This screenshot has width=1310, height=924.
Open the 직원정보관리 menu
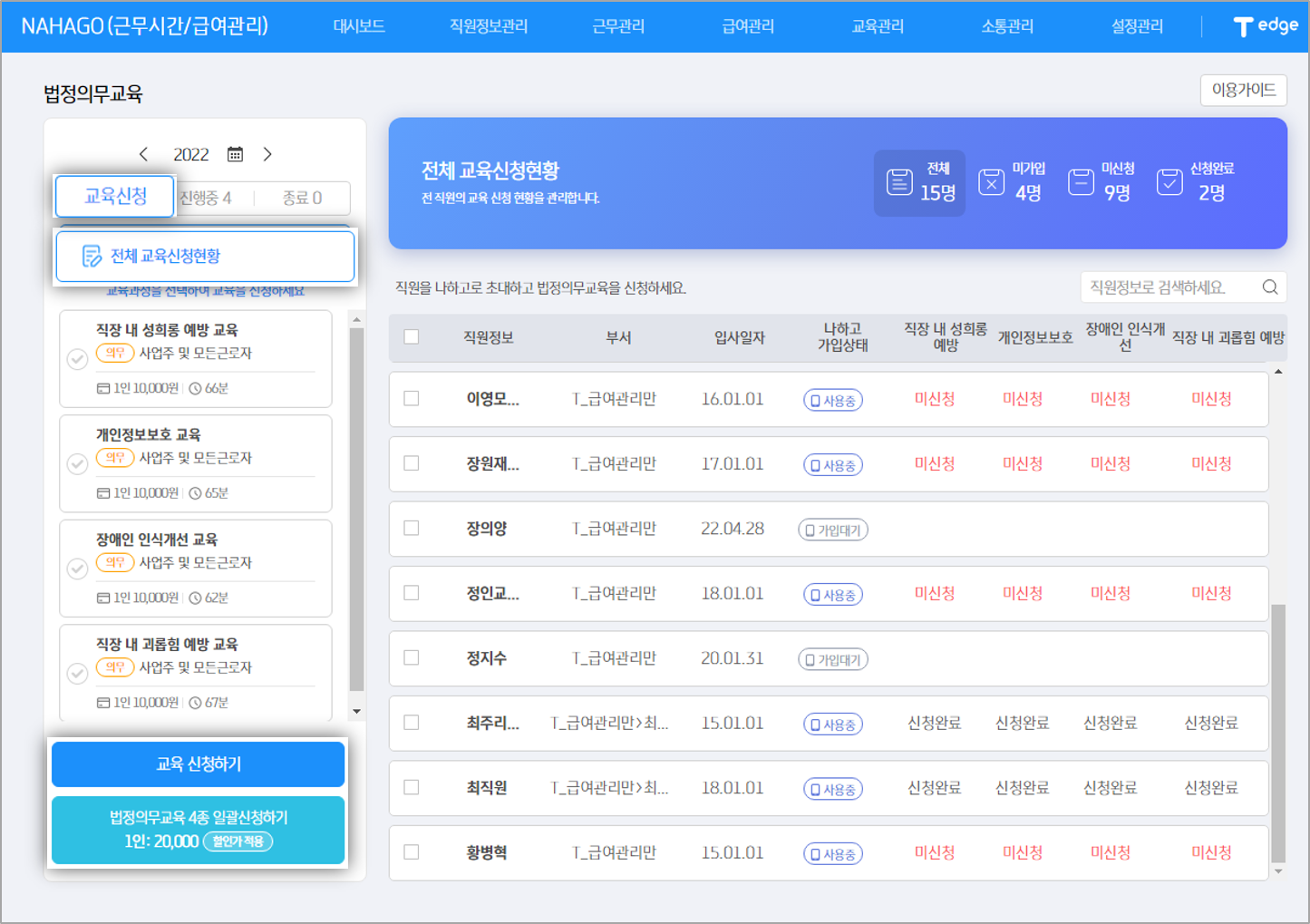click(x=489, y=26)
